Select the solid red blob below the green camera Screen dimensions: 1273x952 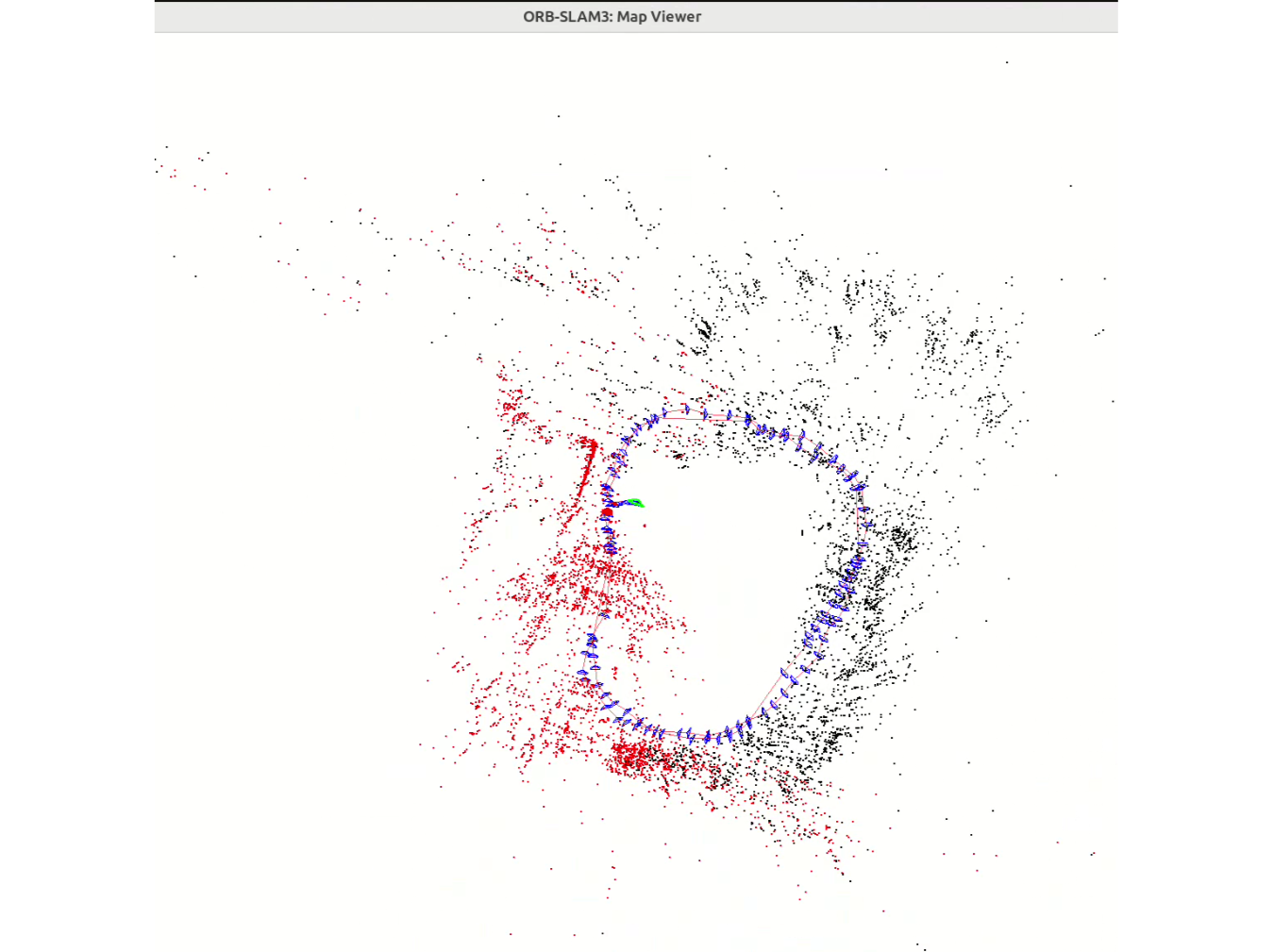pyautogui.click(x=607, y=513)
